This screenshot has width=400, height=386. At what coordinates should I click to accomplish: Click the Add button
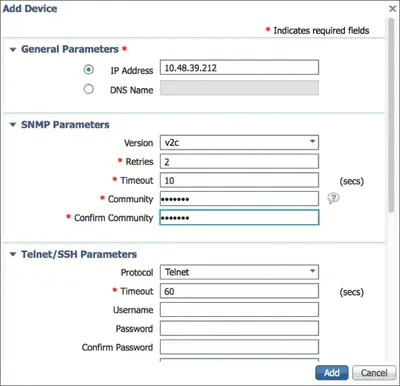pyautogui.click(x=332, y=373)
